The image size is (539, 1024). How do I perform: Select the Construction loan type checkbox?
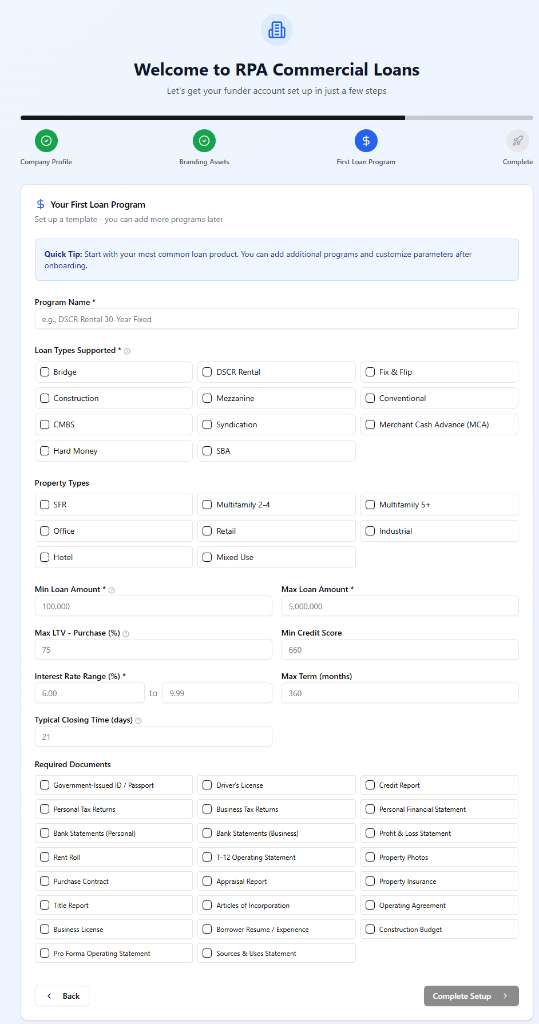click(x=44, y=398)
